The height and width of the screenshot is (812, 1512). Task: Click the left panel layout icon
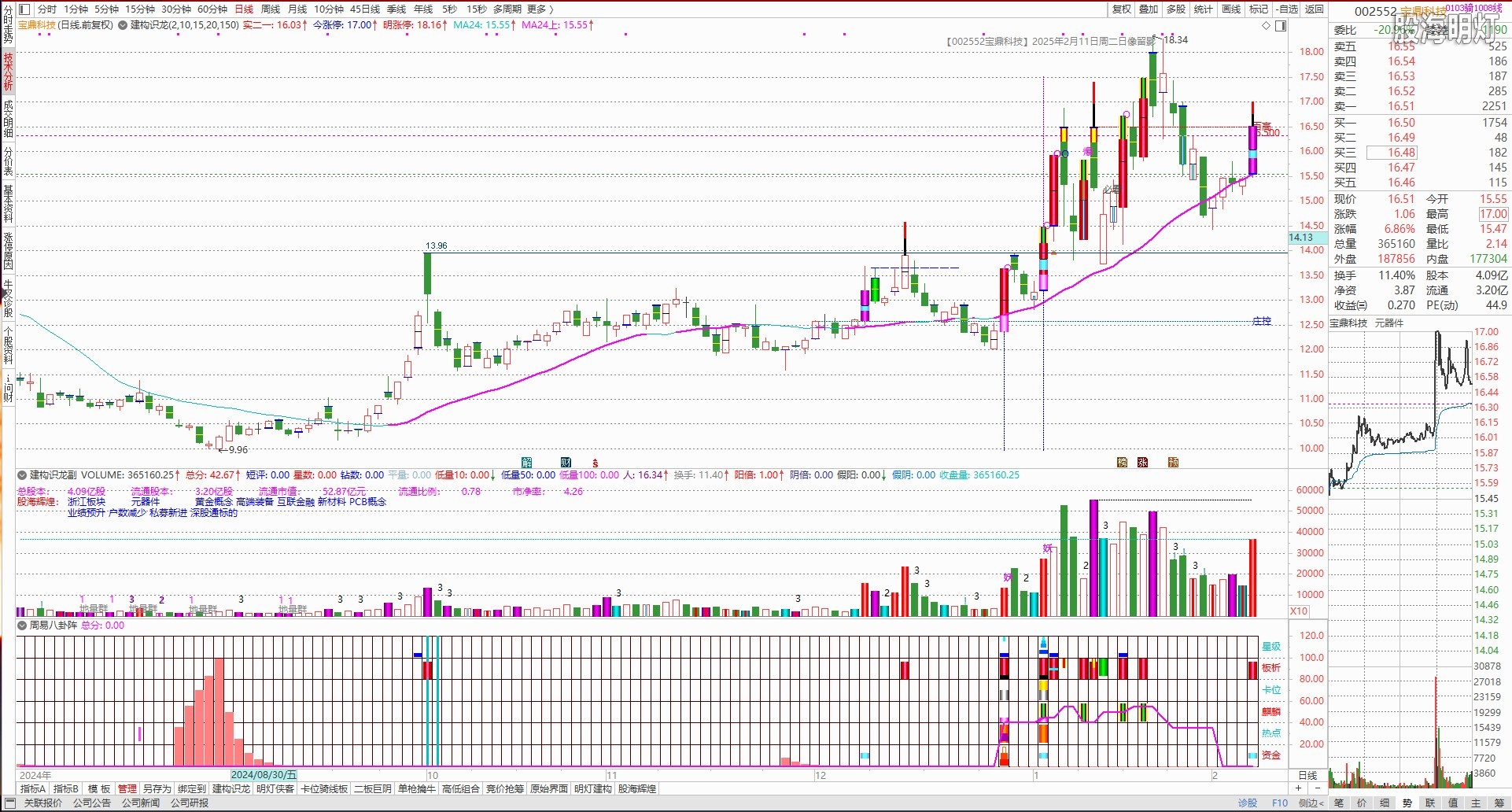(x=24, y=9)
